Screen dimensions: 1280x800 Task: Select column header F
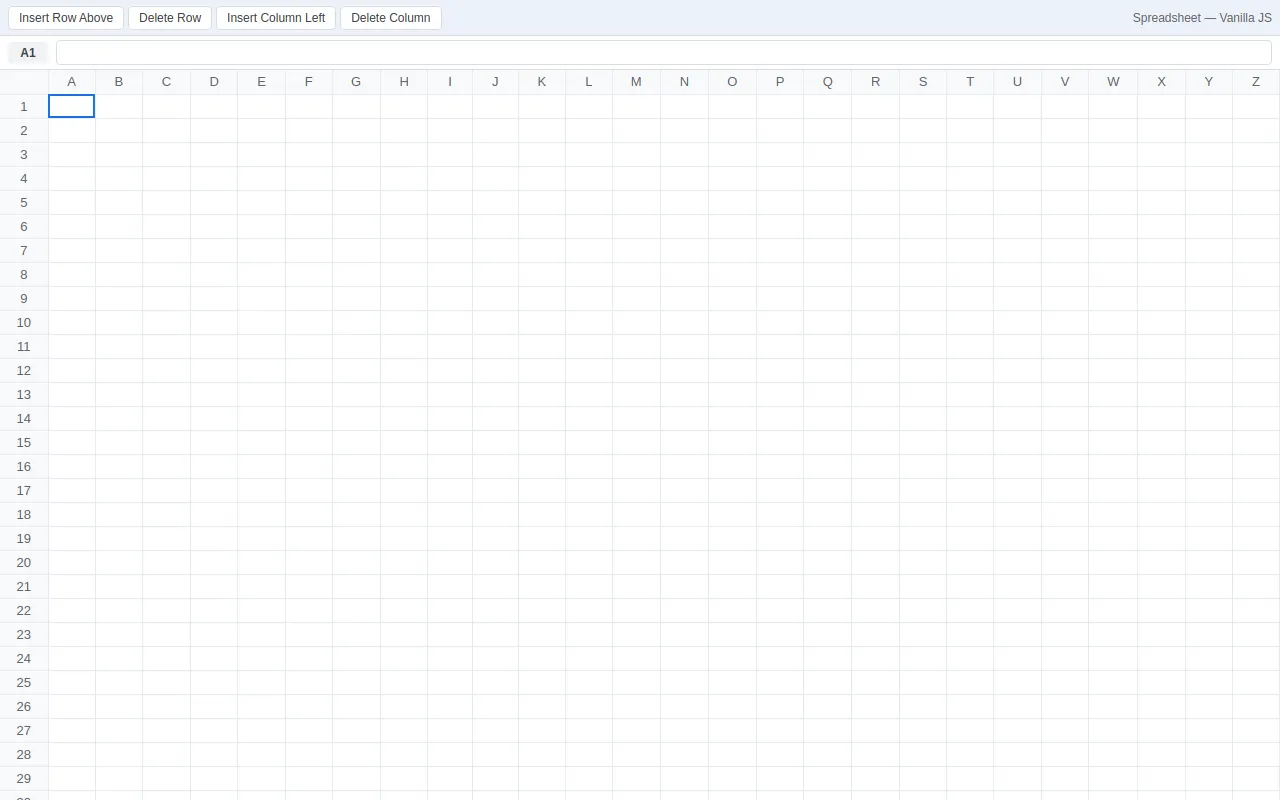coord(309,82)
